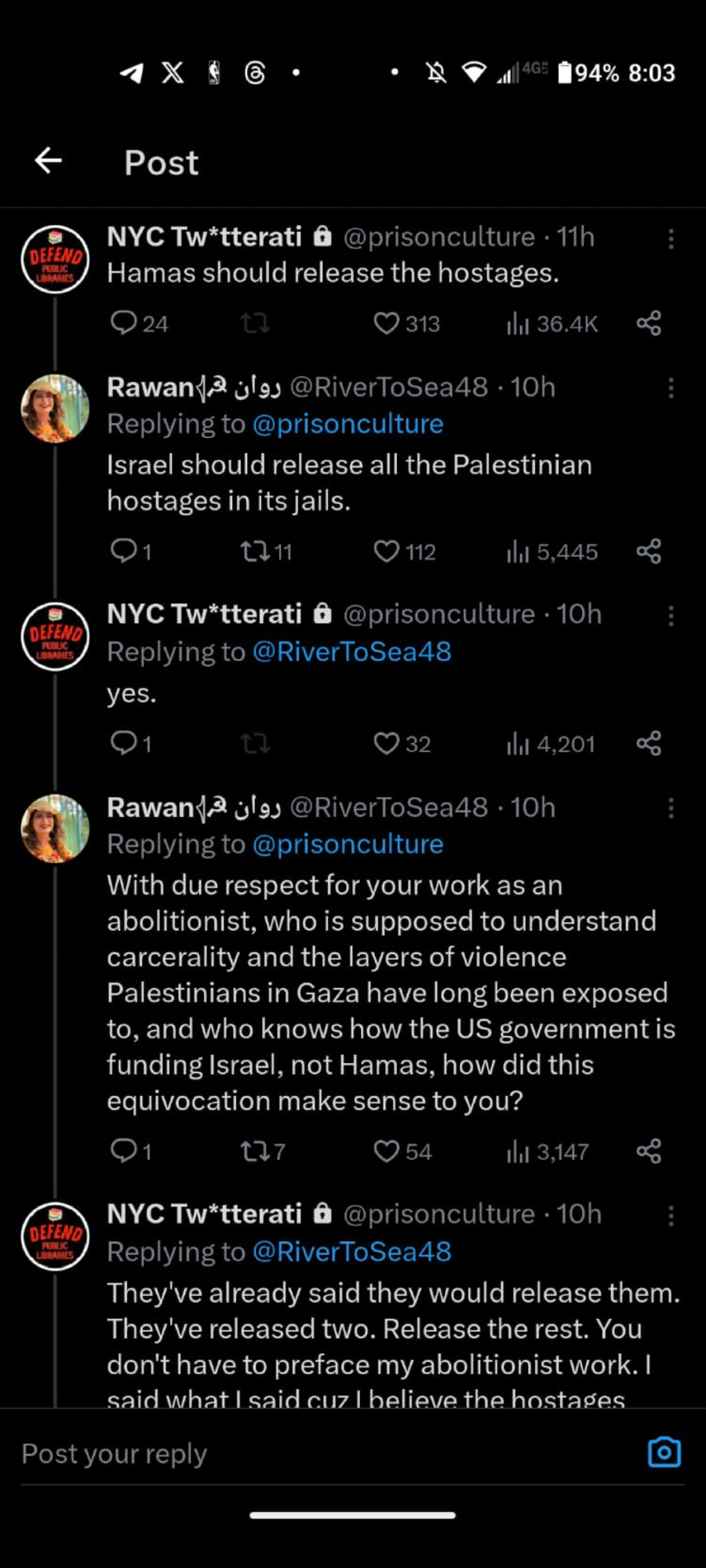Share the "yes." reply

649,743
